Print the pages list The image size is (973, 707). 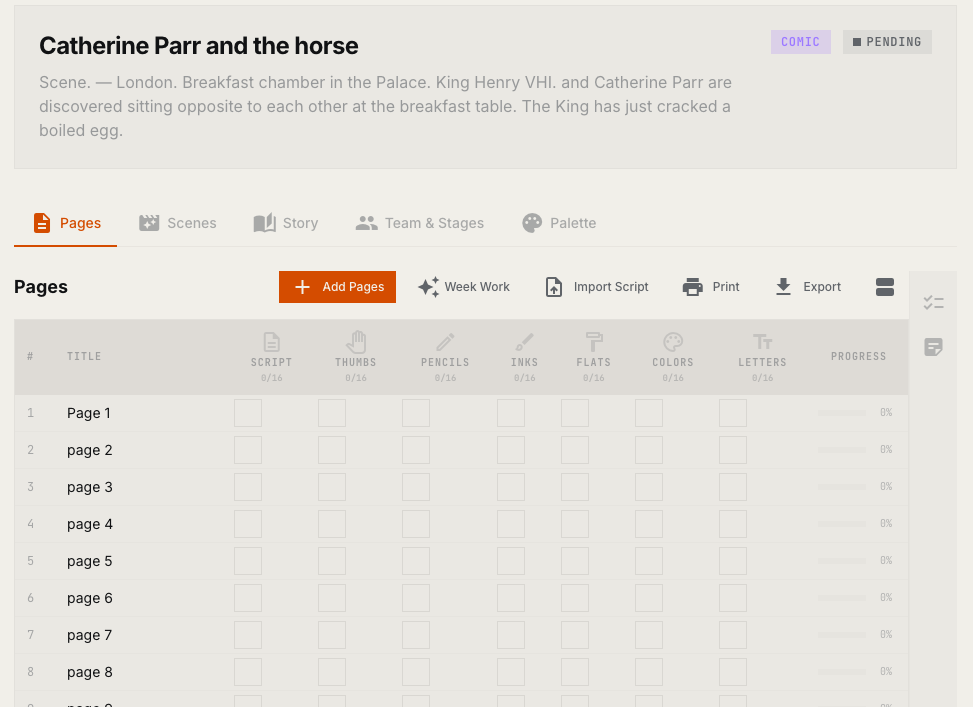(x=711, y=287)
